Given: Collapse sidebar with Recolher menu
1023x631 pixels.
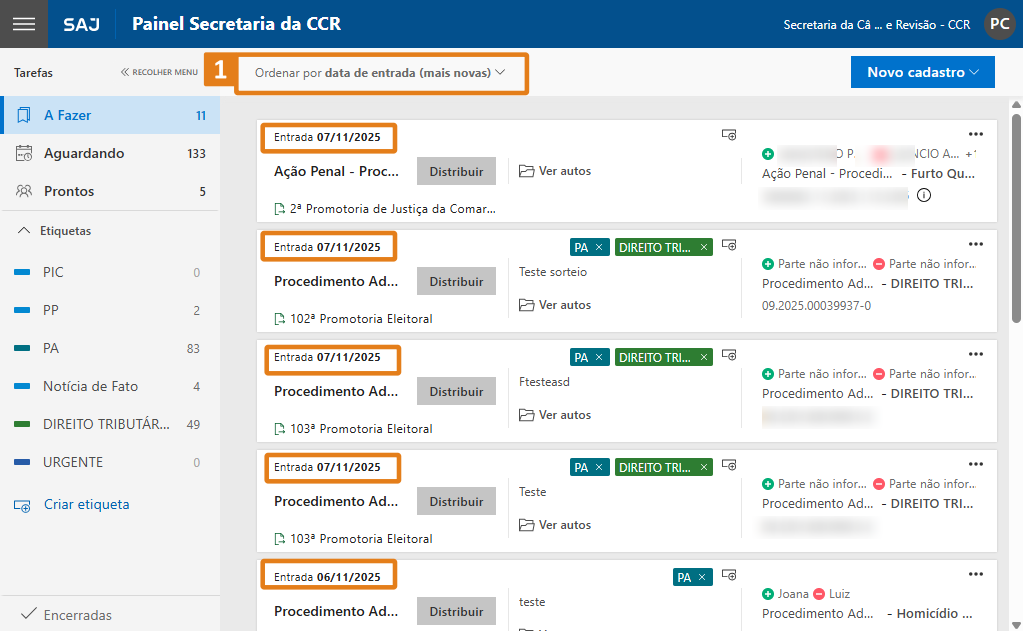Looking at the screenshot, I should 159,72.
